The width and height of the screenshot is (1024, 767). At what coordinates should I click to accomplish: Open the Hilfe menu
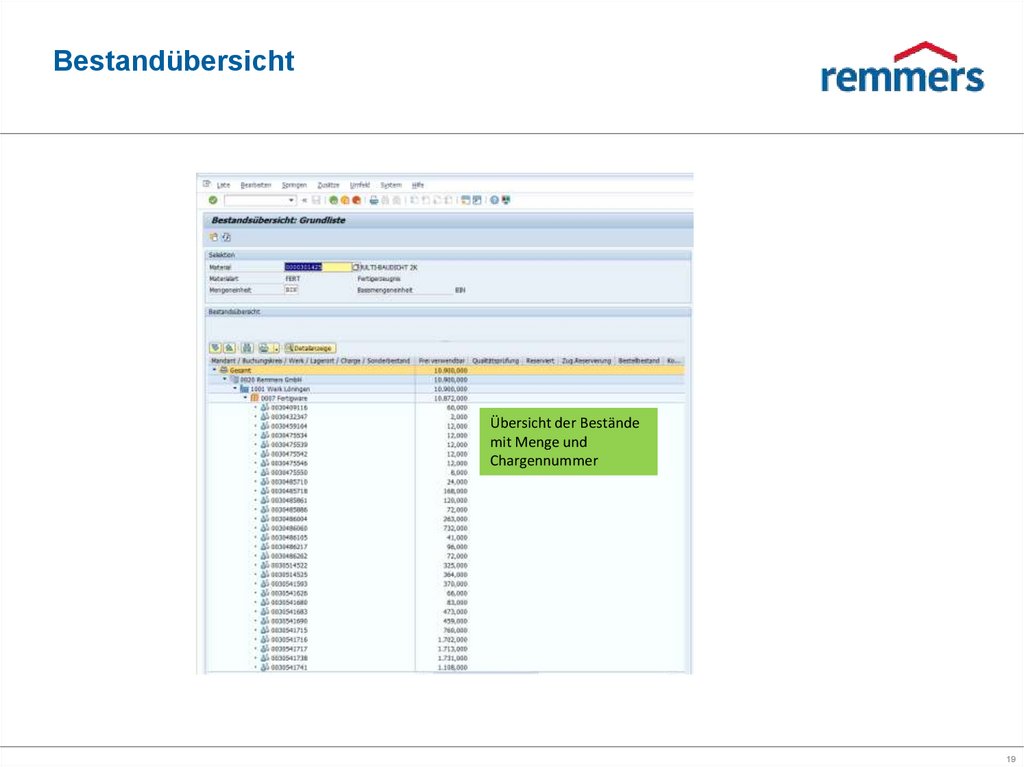tap(418, 185)
